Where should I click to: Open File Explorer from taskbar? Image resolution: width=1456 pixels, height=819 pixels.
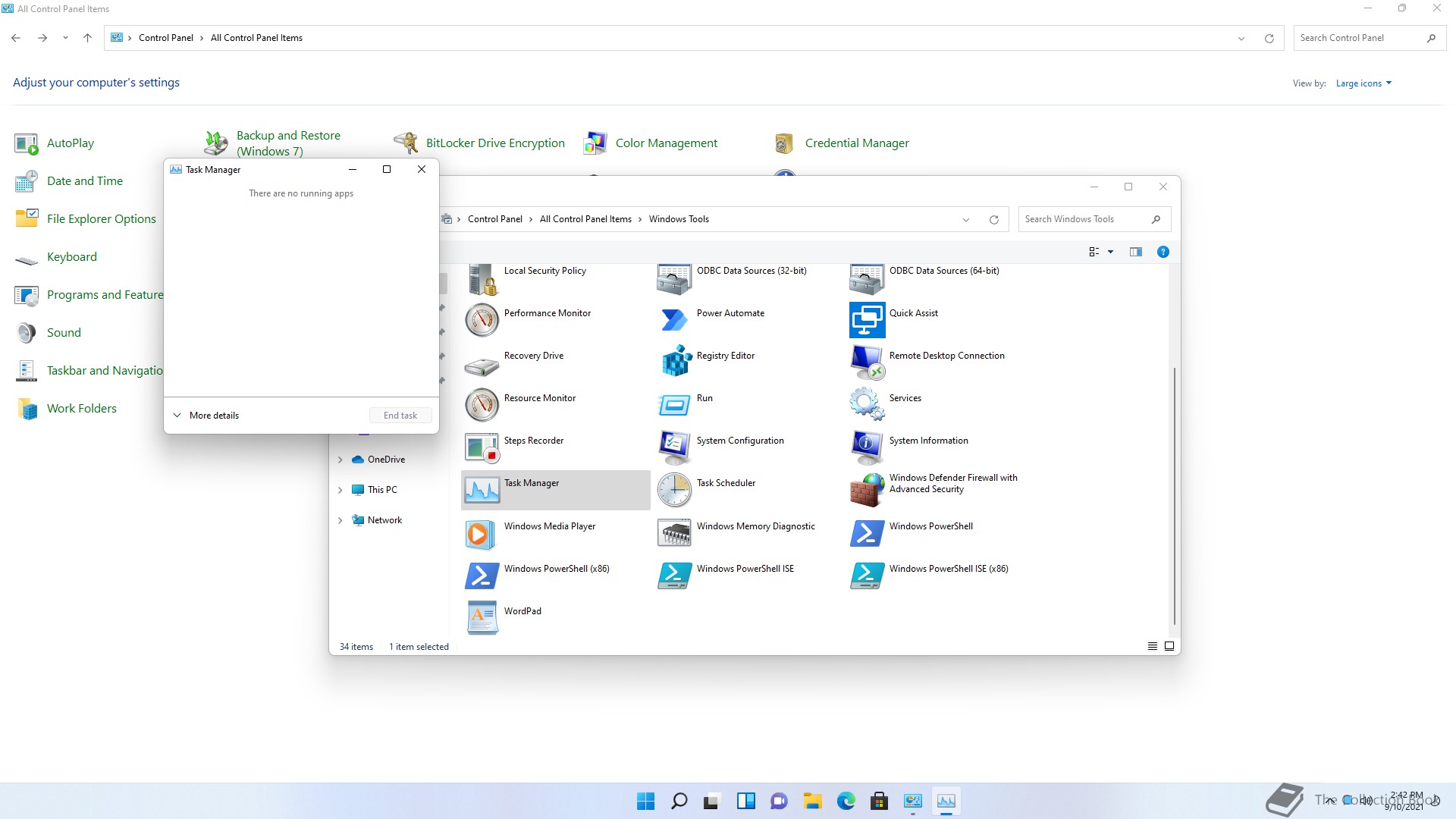tap(813, 801)
